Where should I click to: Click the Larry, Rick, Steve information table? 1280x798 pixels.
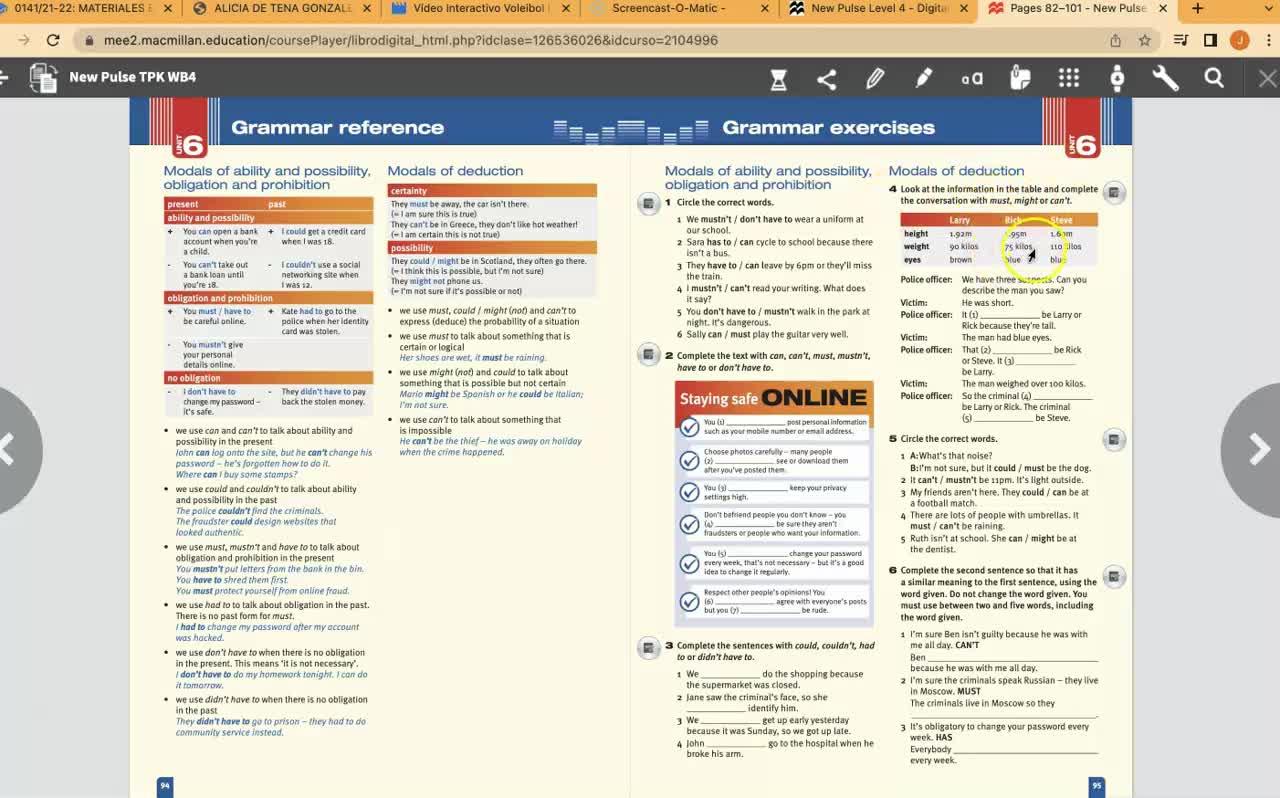(998, 239)
